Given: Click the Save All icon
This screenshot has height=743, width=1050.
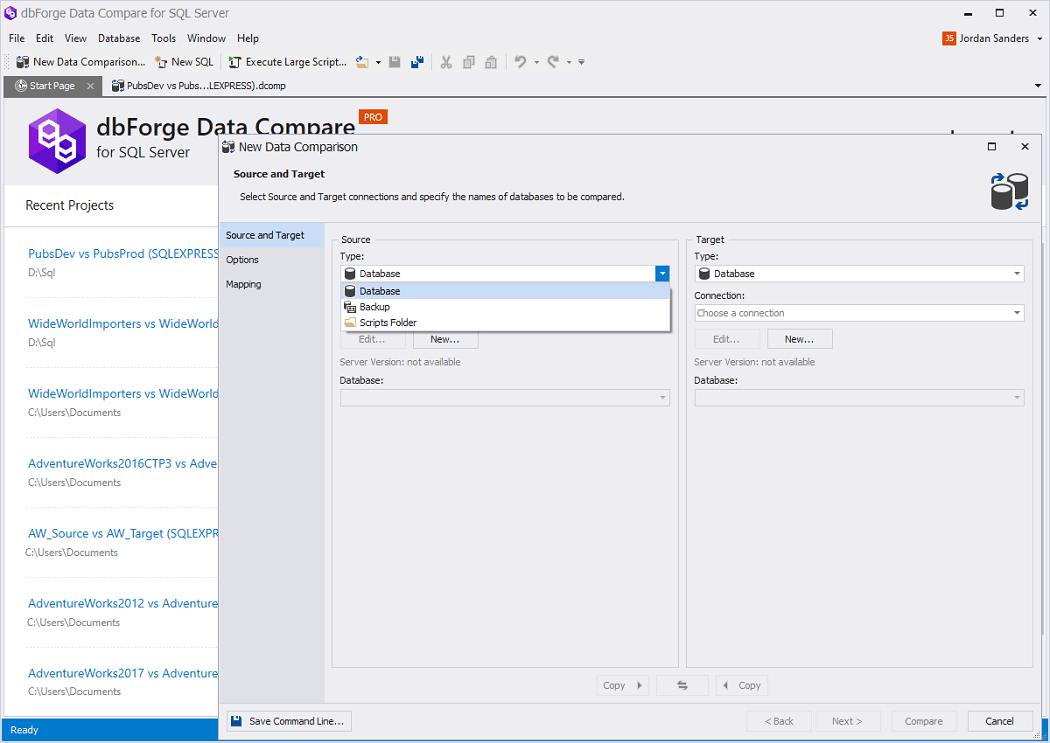Looking at the screenshot, I should tap(417, 62).
